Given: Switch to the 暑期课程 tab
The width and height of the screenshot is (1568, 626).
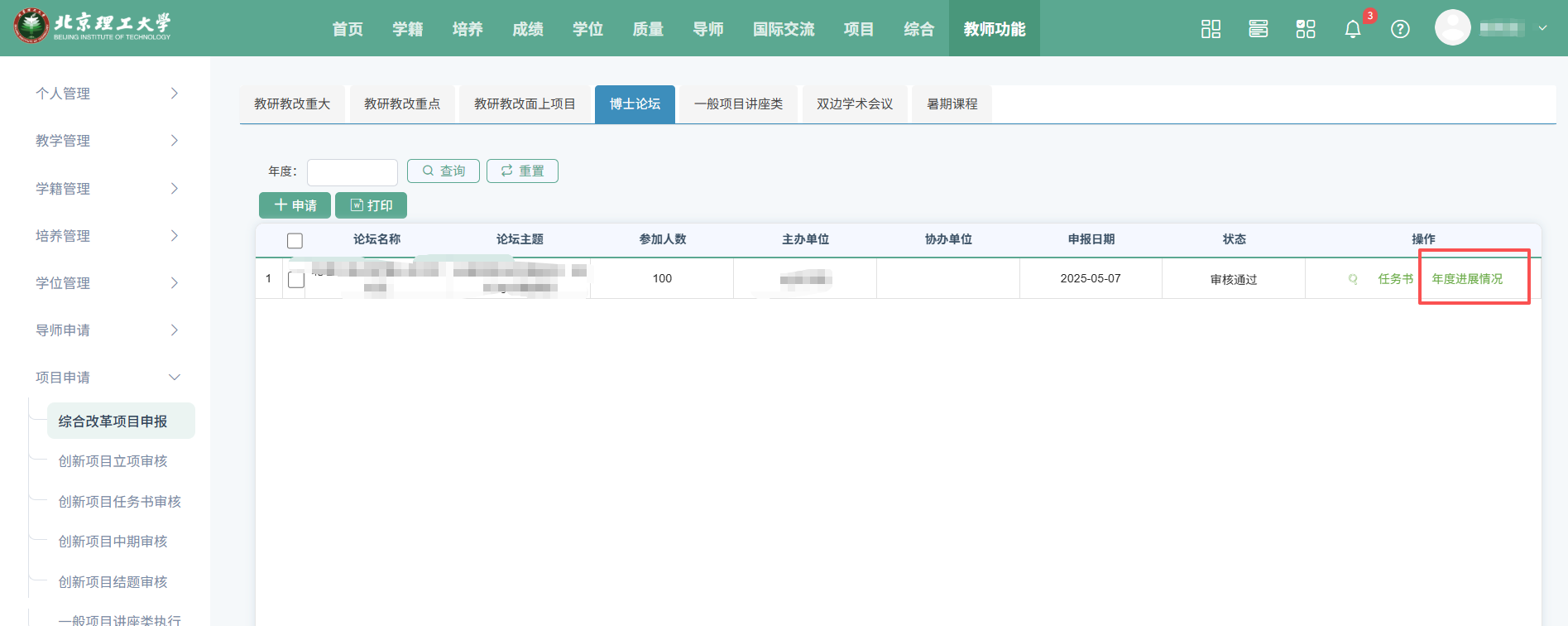Looking at the screenshot, I should click(x=952, y=104).
